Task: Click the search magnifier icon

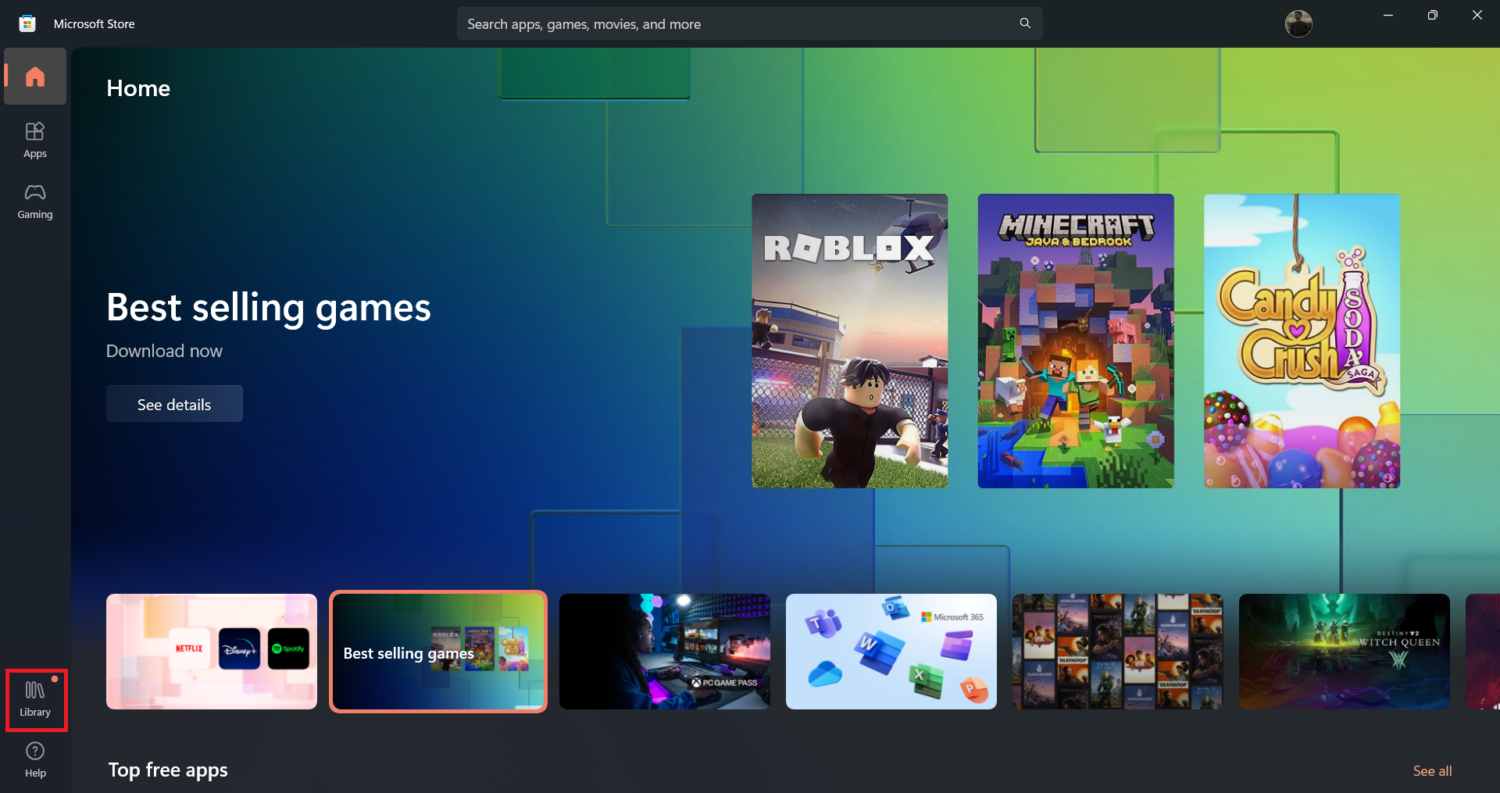Action: (x=1025, y=23)
